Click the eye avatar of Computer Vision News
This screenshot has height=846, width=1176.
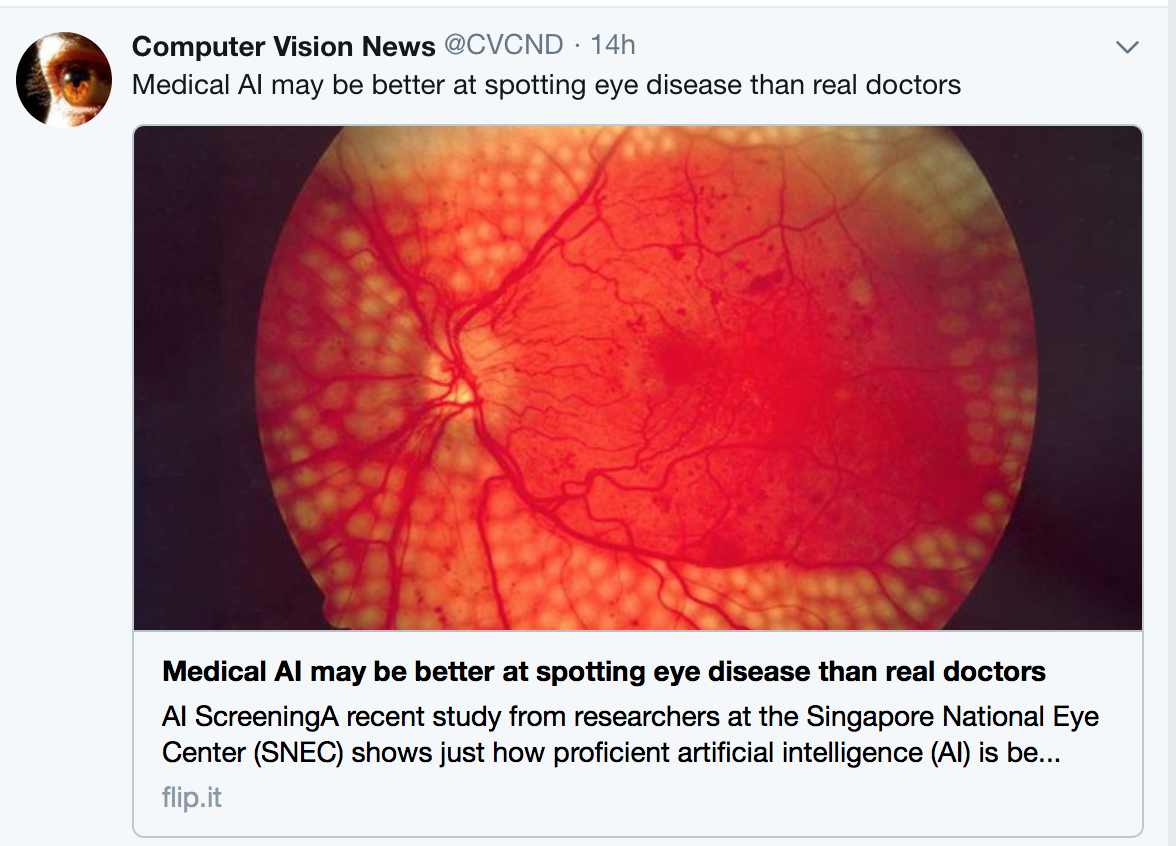[x=64, y=79]
